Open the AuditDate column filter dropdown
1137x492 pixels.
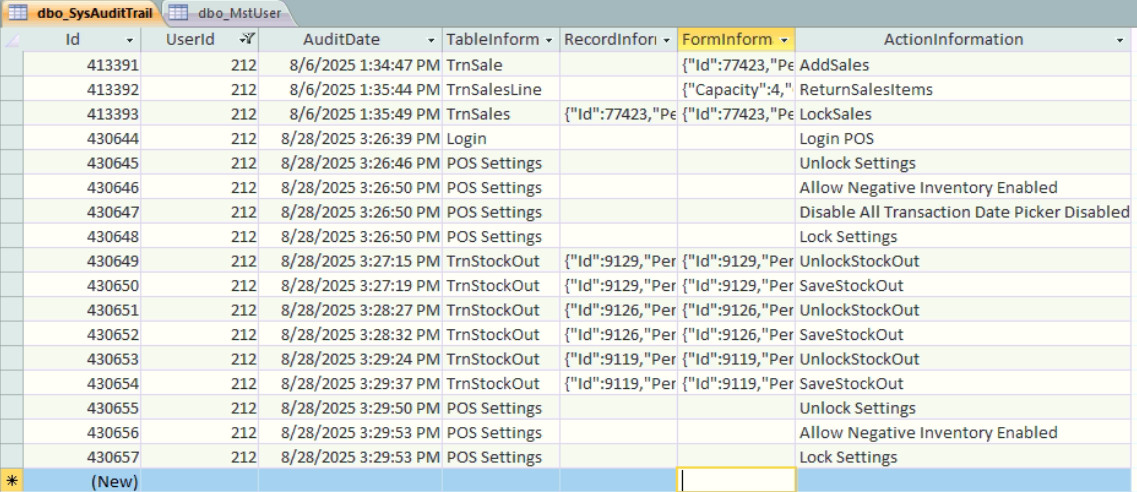[x=431, y=40]
